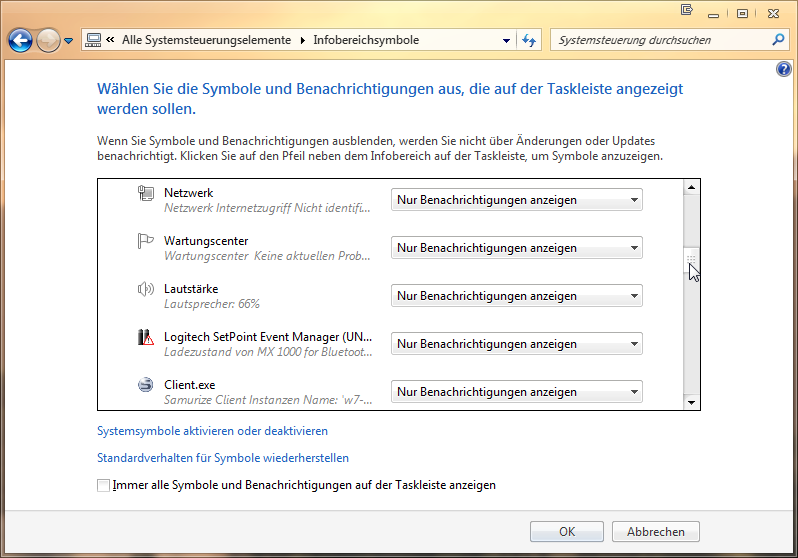Screen dimensions: 798x558
Task: Confirm with the OK button
Action: (x=566, y=532)
